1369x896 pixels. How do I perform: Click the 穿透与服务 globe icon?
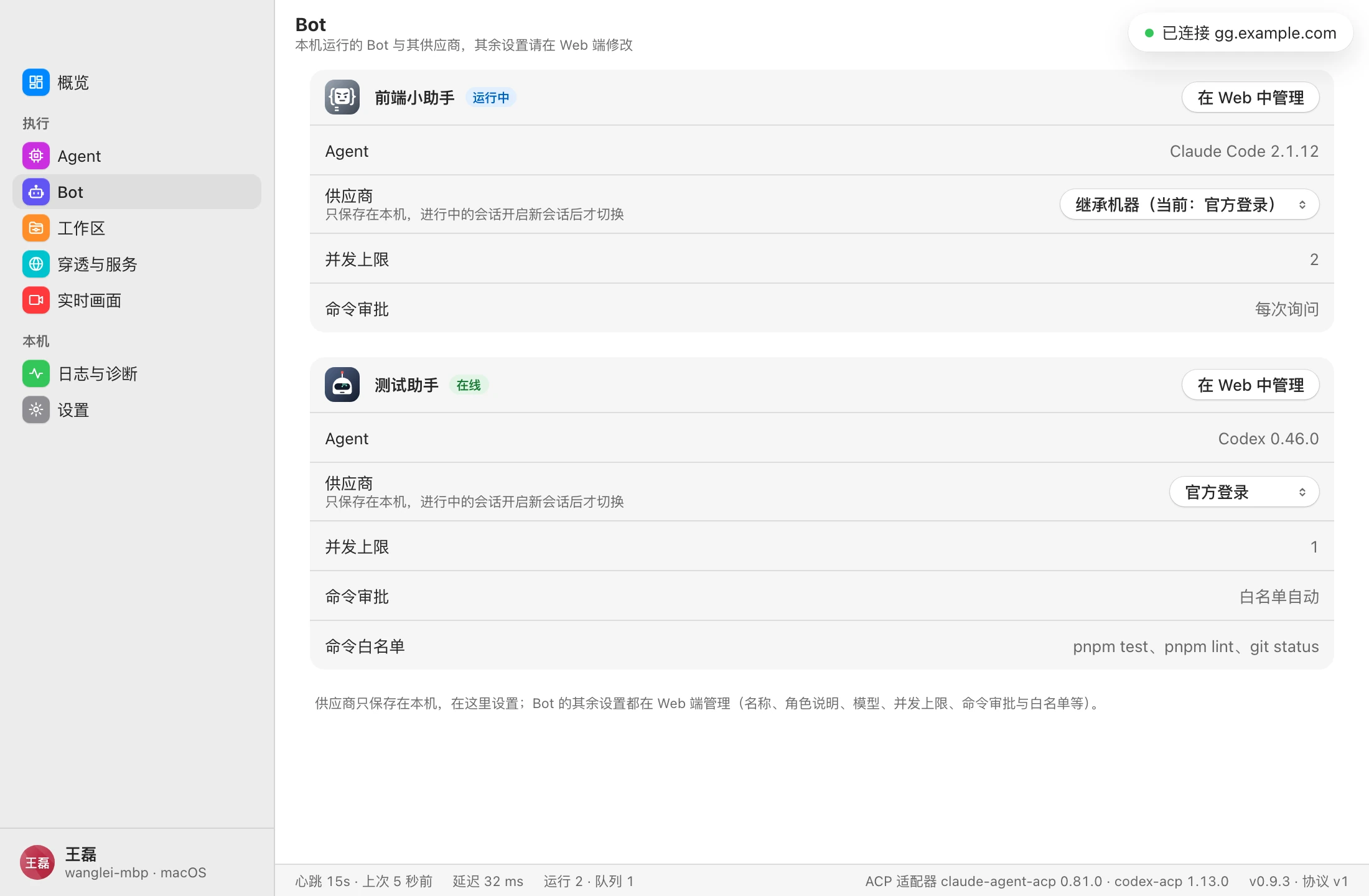pos(36,264)
